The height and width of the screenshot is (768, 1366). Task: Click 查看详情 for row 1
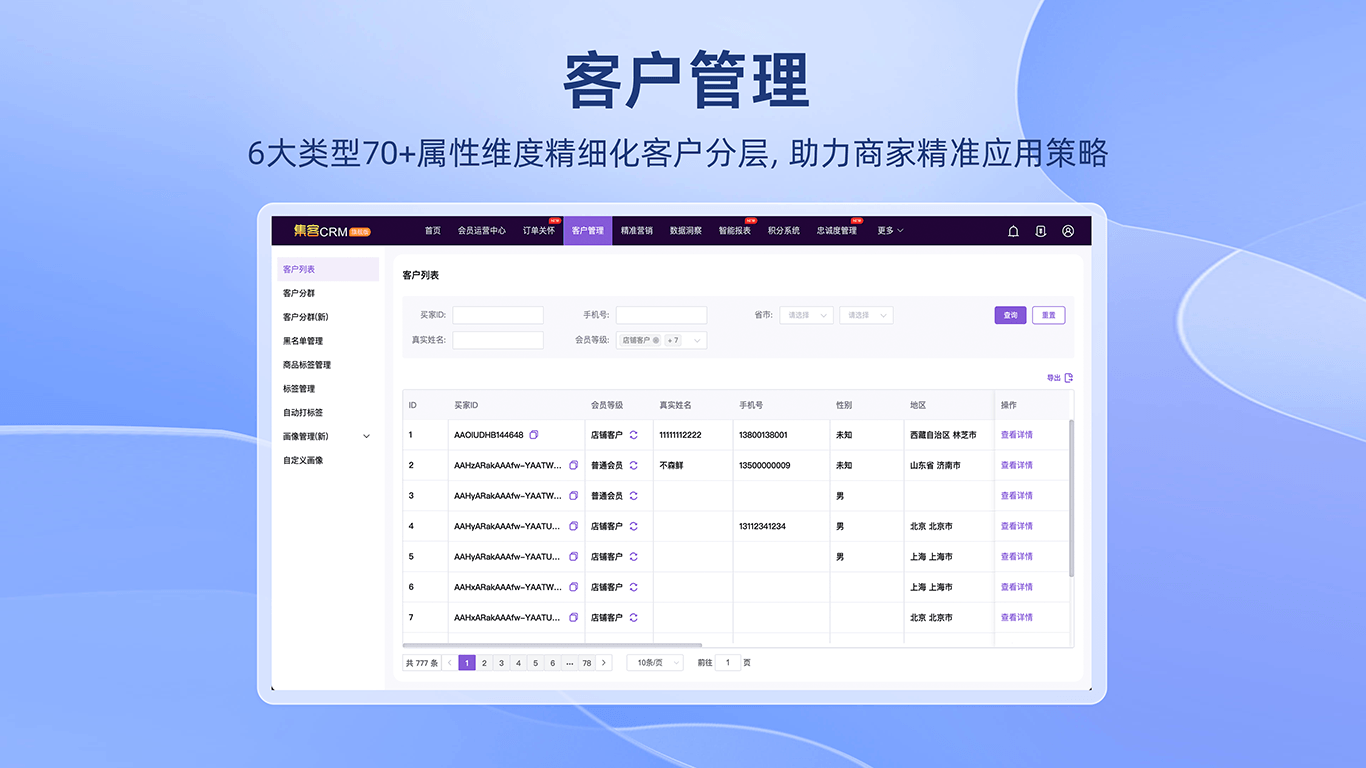(1017, 435)
